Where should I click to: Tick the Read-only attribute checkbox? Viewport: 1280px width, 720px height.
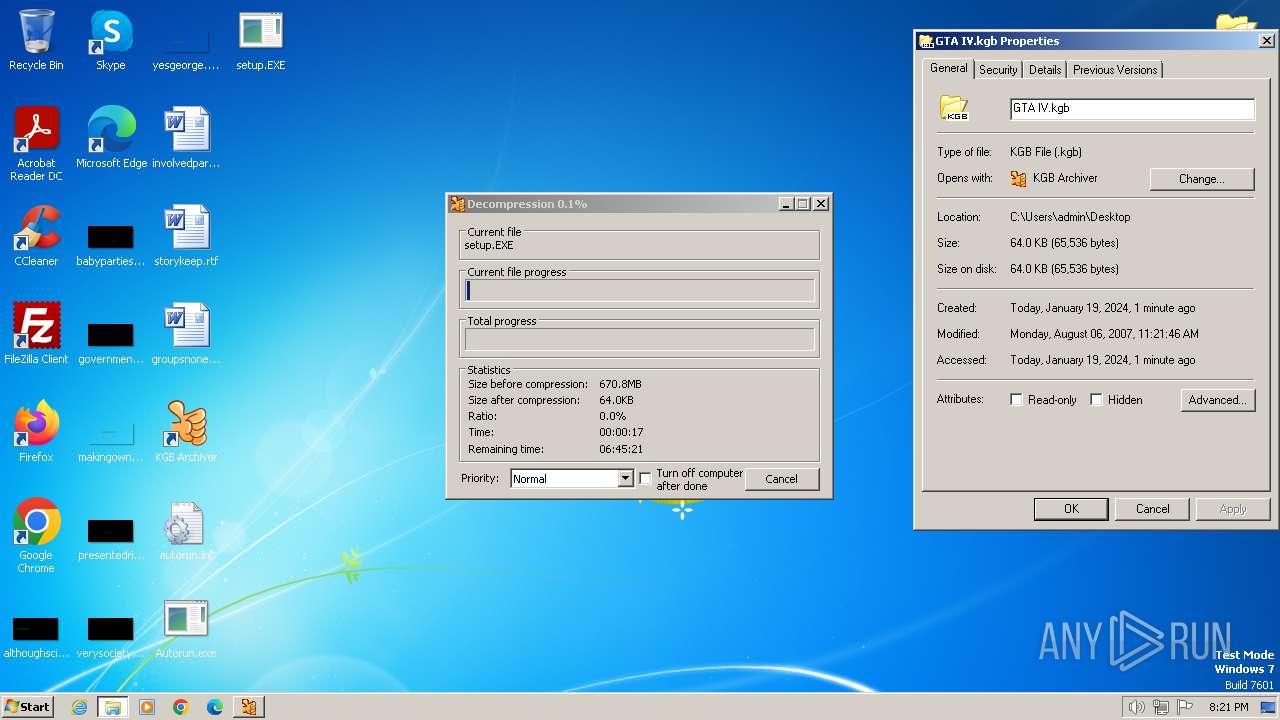click(x=1016, y=400)
